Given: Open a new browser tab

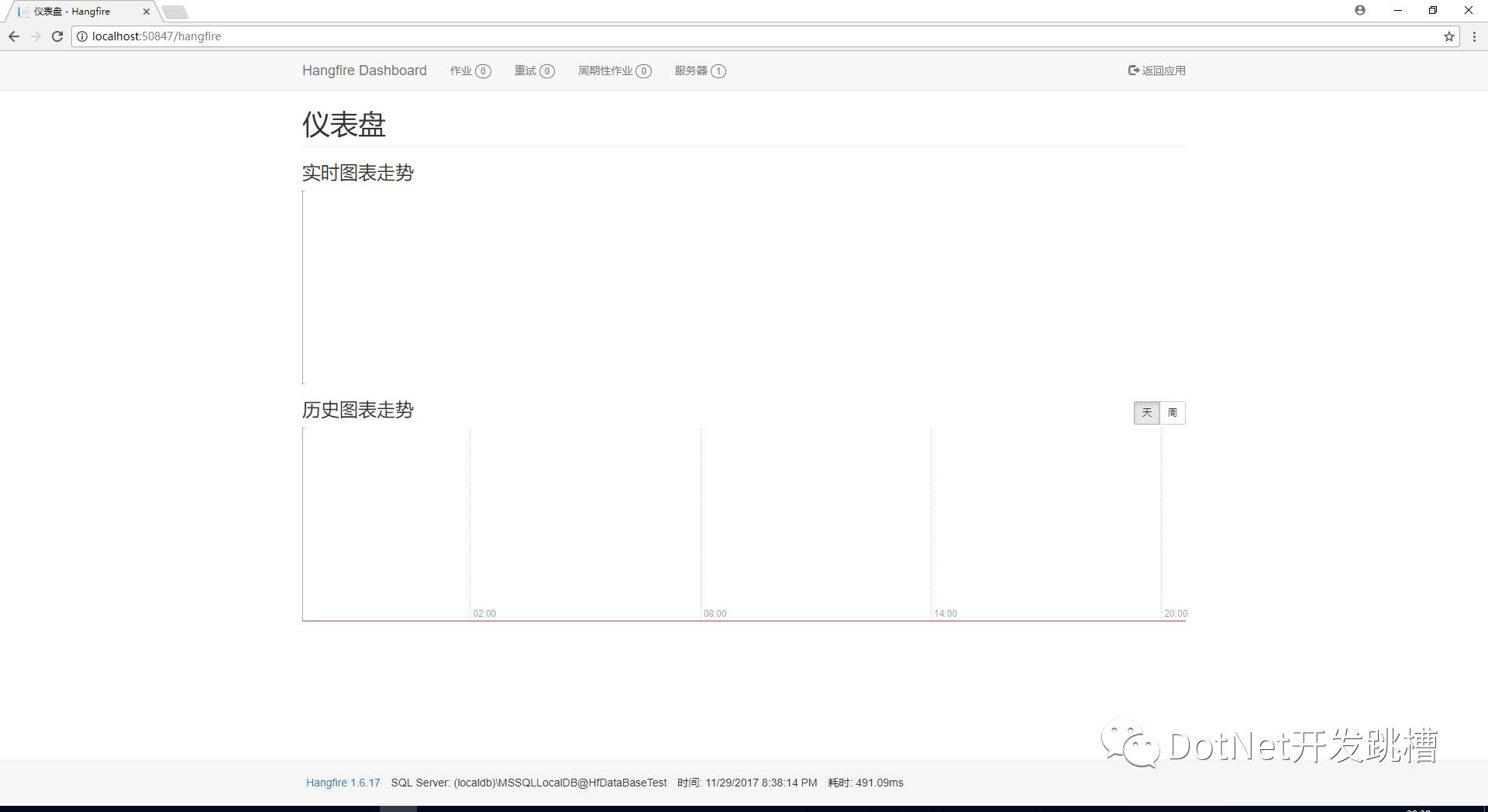Looking at the screenshot, I should pos(176,12).
